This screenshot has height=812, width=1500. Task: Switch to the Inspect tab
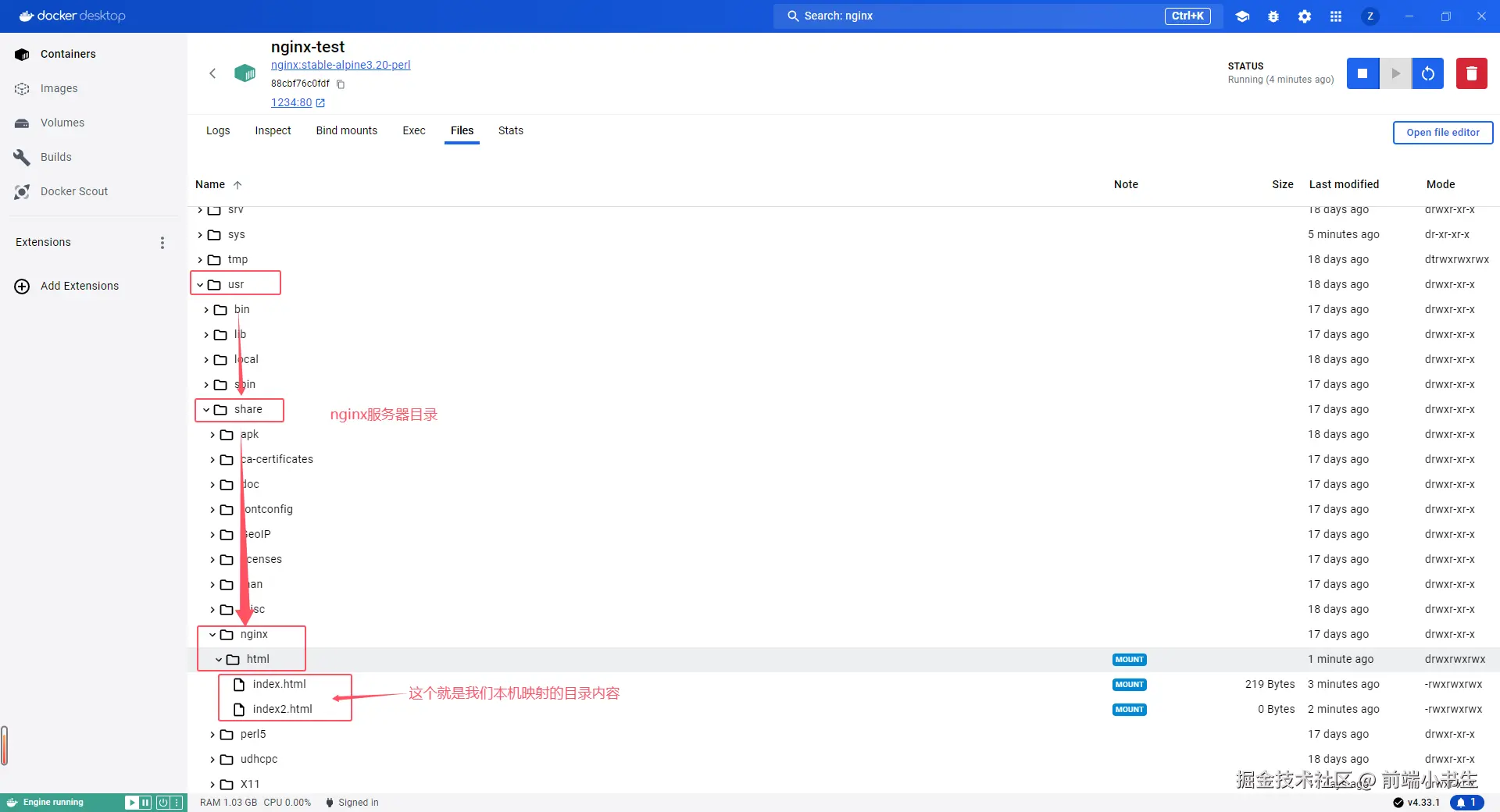point(273,131)
